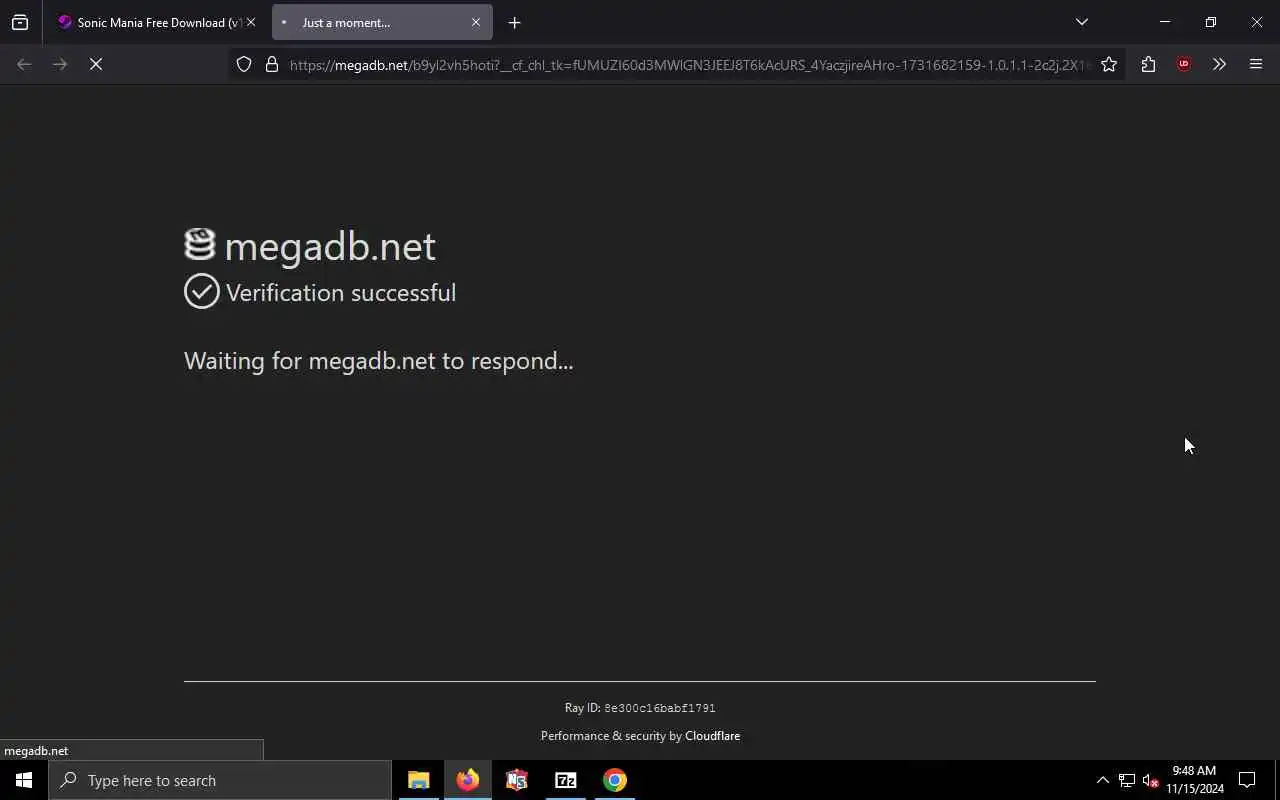Go forward one page
The width and height of the screenshot is (1280, 800).
(60, 64)
